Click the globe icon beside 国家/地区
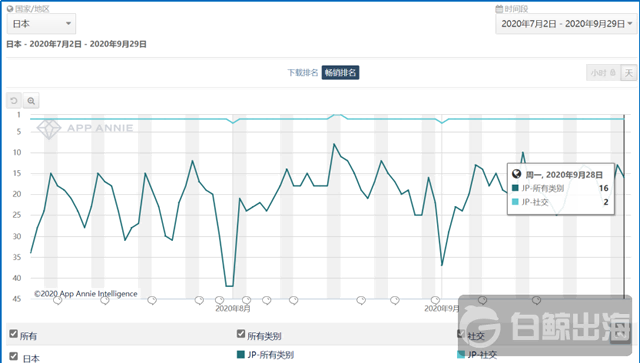Screen dimensions: 640x363 click(10, 9)
